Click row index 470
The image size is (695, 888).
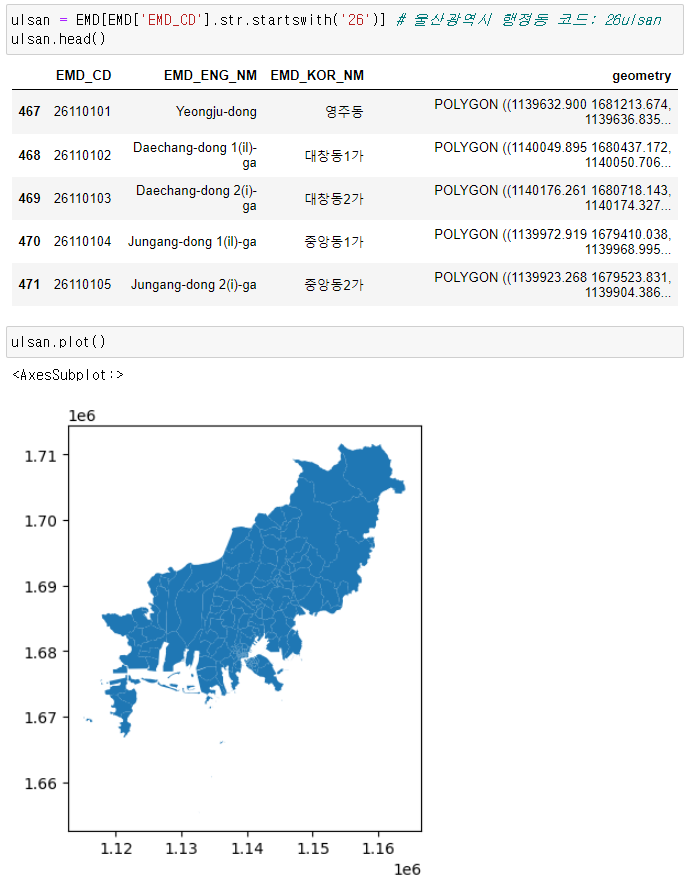[x=29, y=241]
